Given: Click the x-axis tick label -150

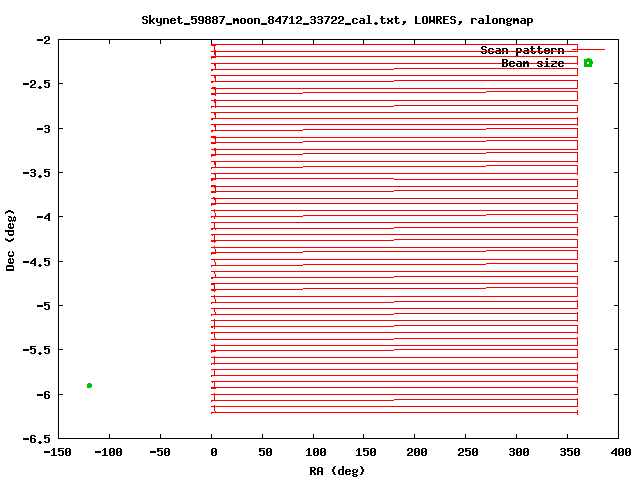Looking at the screenshot, I should coord(57,452).
